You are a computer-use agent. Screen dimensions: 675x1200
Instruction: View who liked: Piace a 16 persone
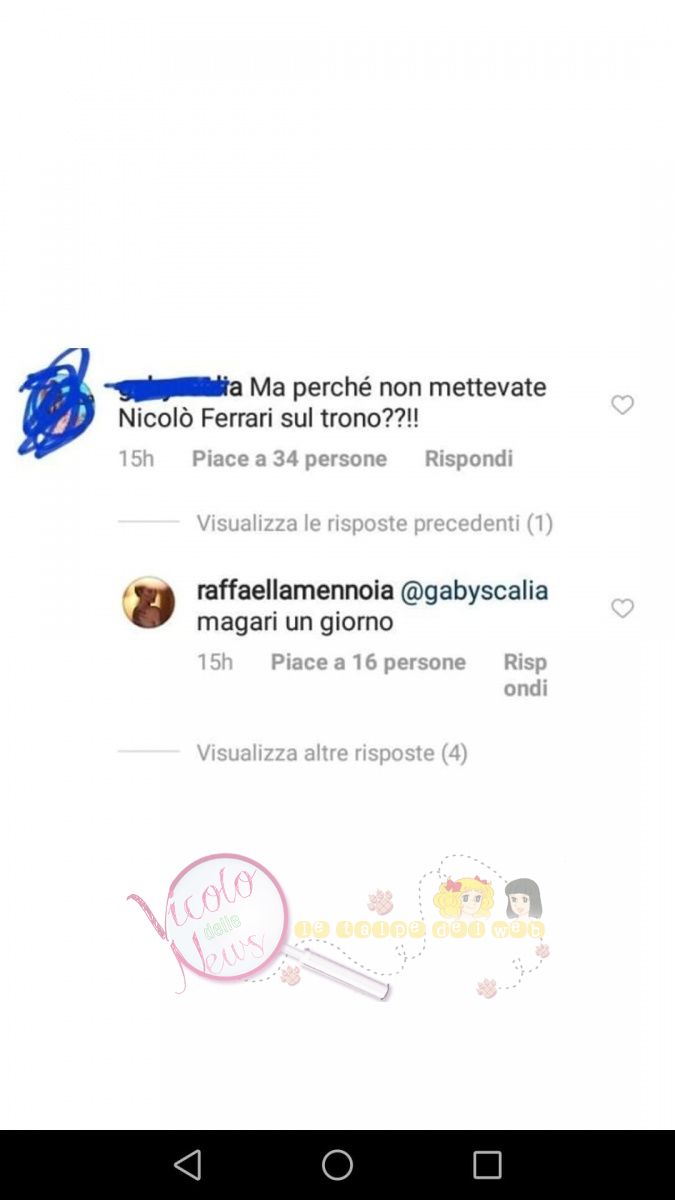[368, 662]
